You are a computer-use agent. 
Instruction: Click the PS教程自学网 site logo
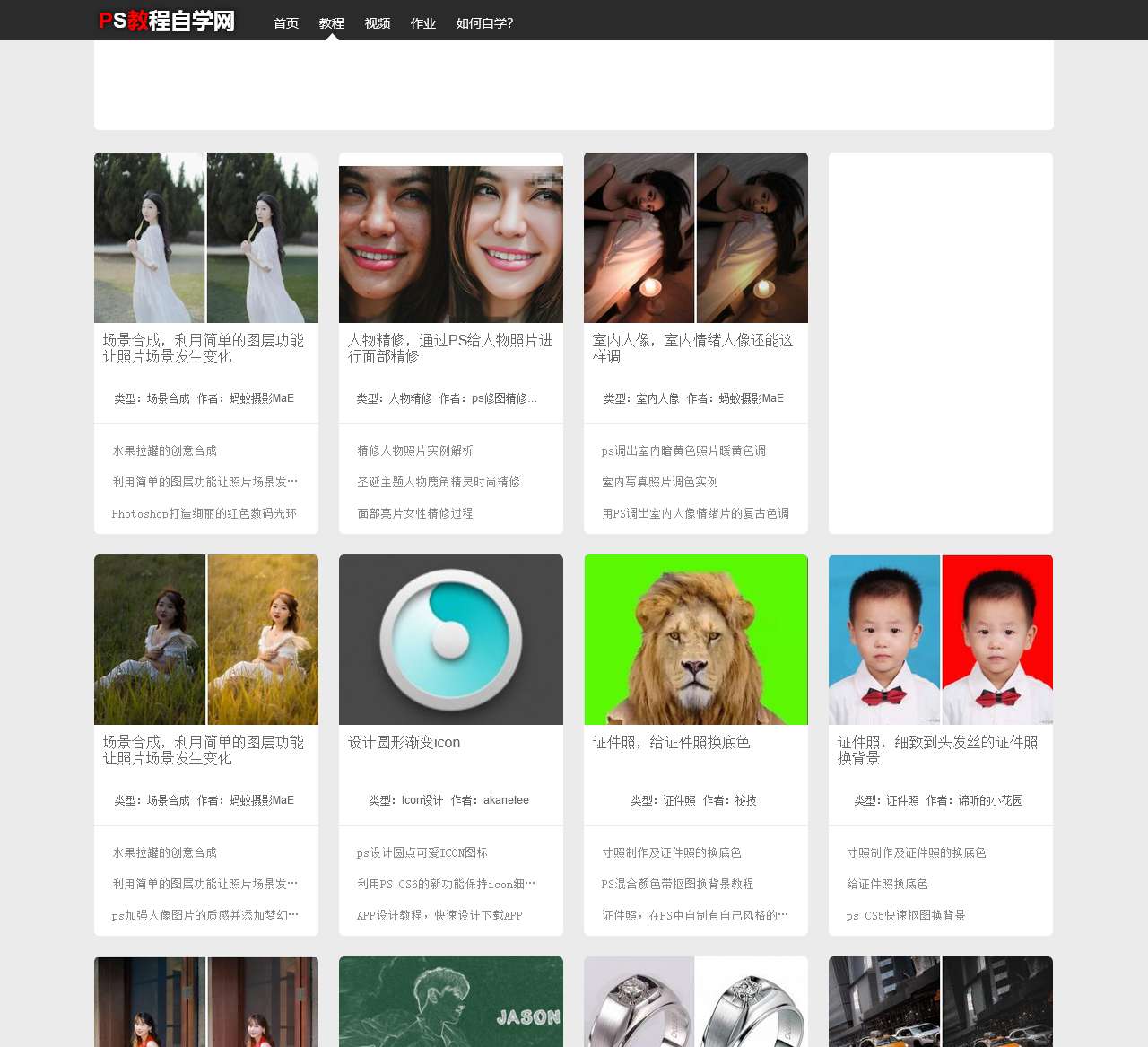tap(167, 21)
